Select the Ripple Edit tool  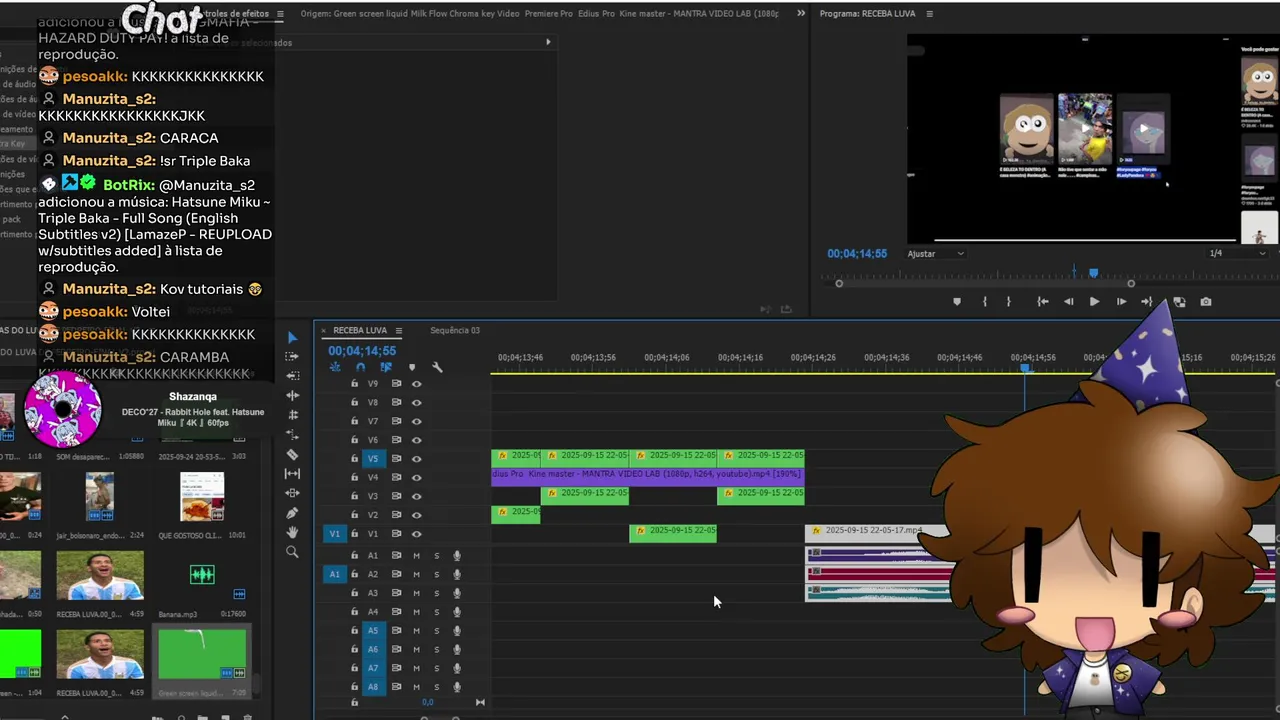(292, 395)
